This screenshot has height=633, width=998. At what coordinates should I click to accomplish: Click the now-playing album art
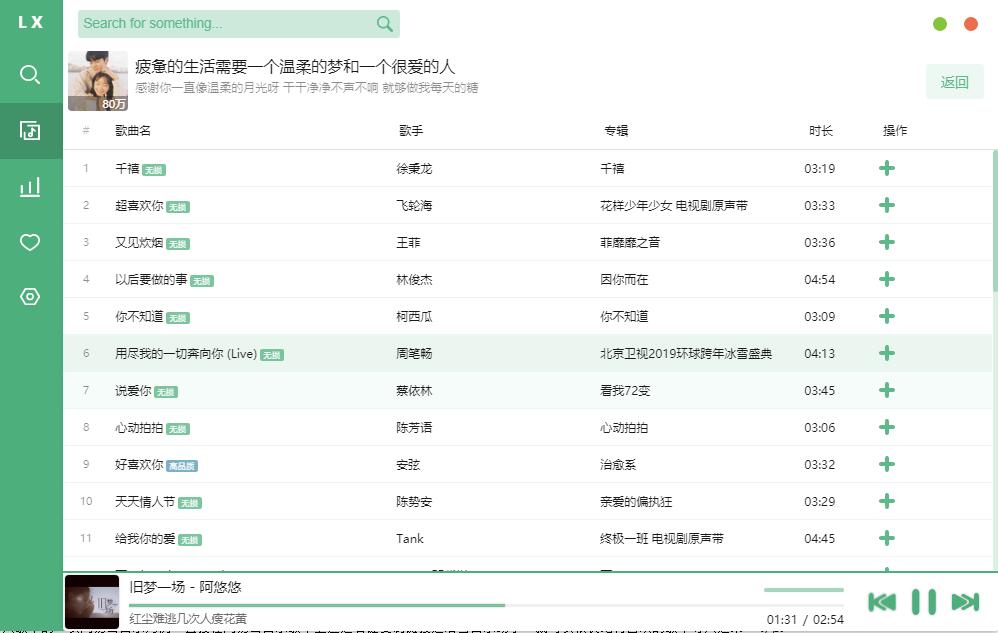click(92, 602)
